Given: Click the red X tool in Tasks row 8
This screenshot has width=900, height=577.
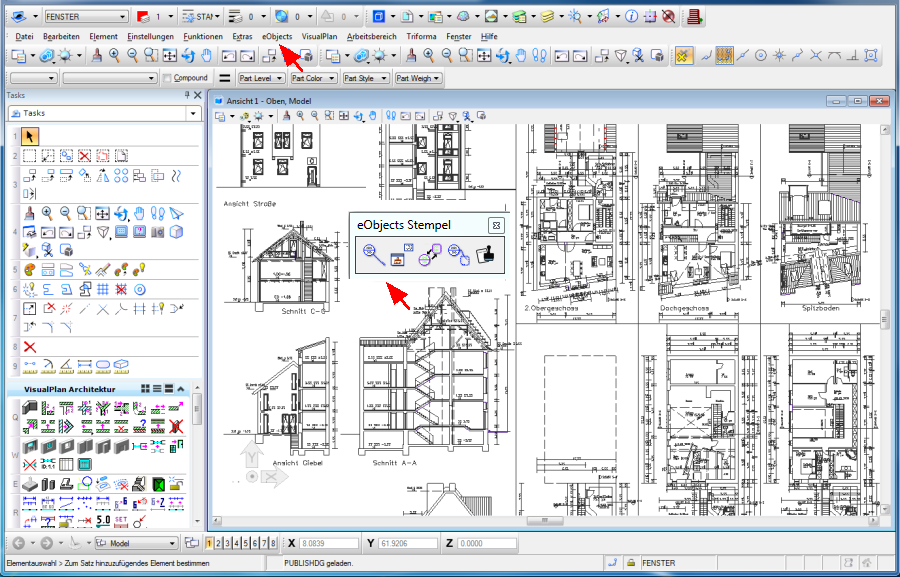Looking at the screenshot, I should [x=30, y=347].
